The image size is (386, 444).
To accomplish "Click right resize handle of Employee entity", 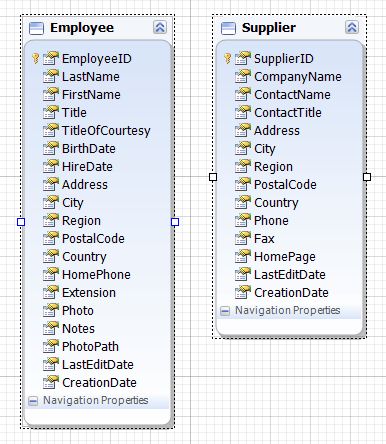I will 175,222.
